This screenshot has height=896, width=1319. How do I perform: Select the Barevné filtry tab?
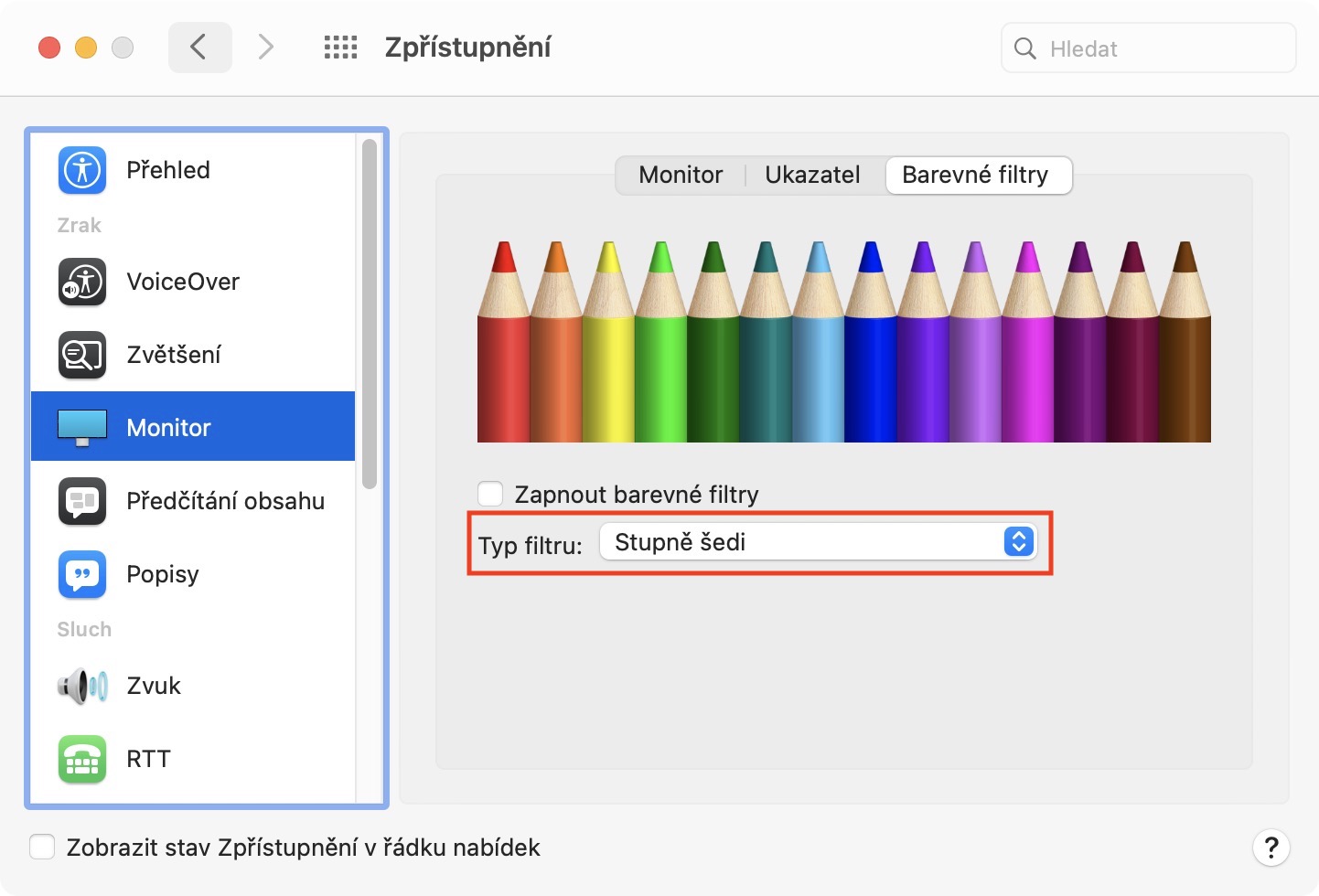pos(975,175)
